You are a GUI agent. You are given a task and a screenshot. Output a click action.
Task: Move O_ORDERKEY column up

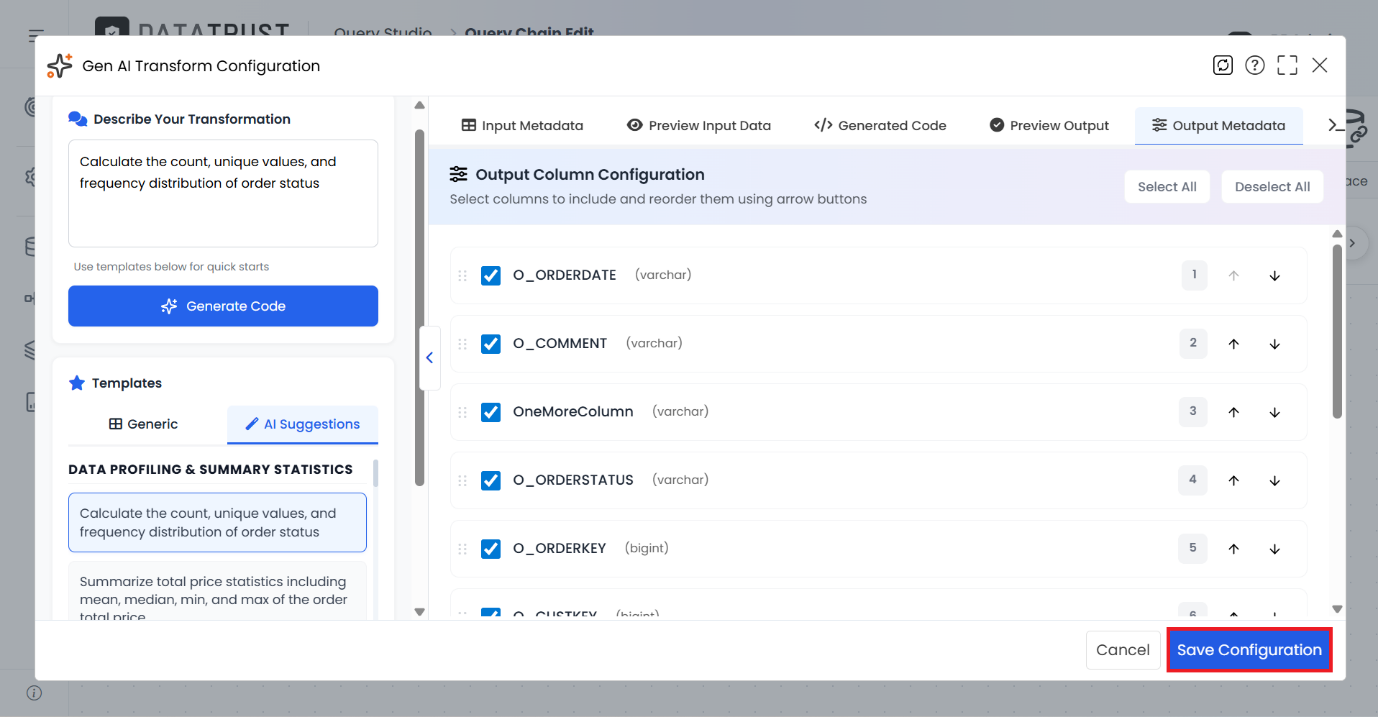click(1233, 548)
